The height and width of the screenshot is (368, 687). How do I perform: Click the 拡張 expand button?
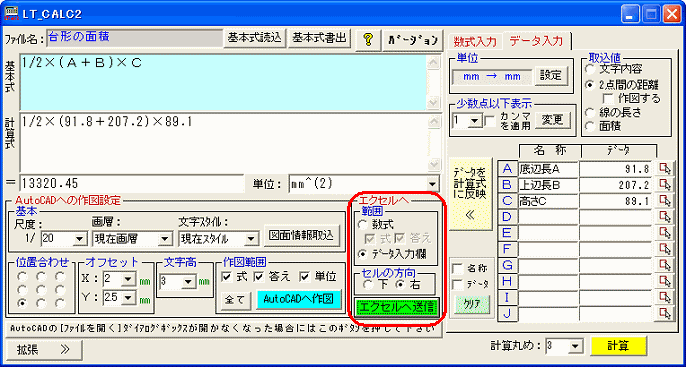point(44,350)
